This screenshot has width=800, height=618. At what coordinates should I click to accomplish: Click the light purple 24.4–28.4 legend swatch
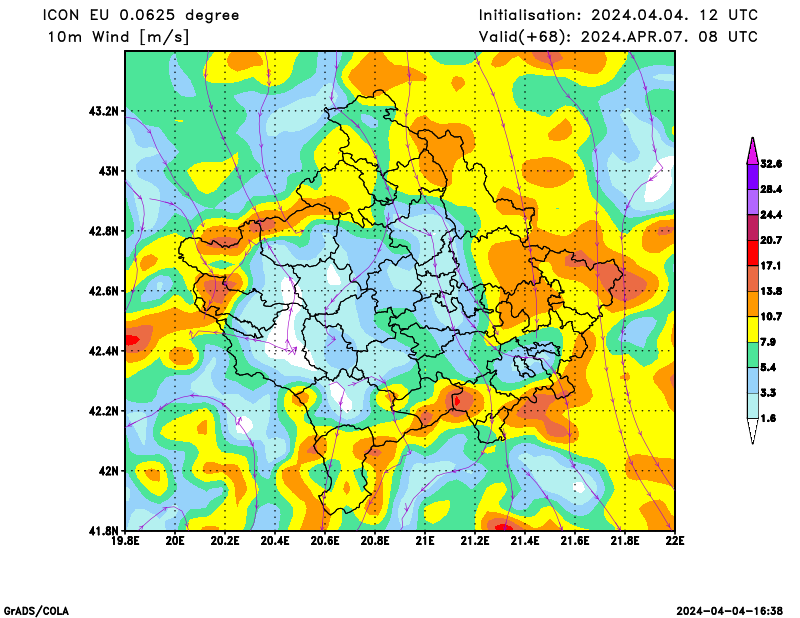(753, 202)
